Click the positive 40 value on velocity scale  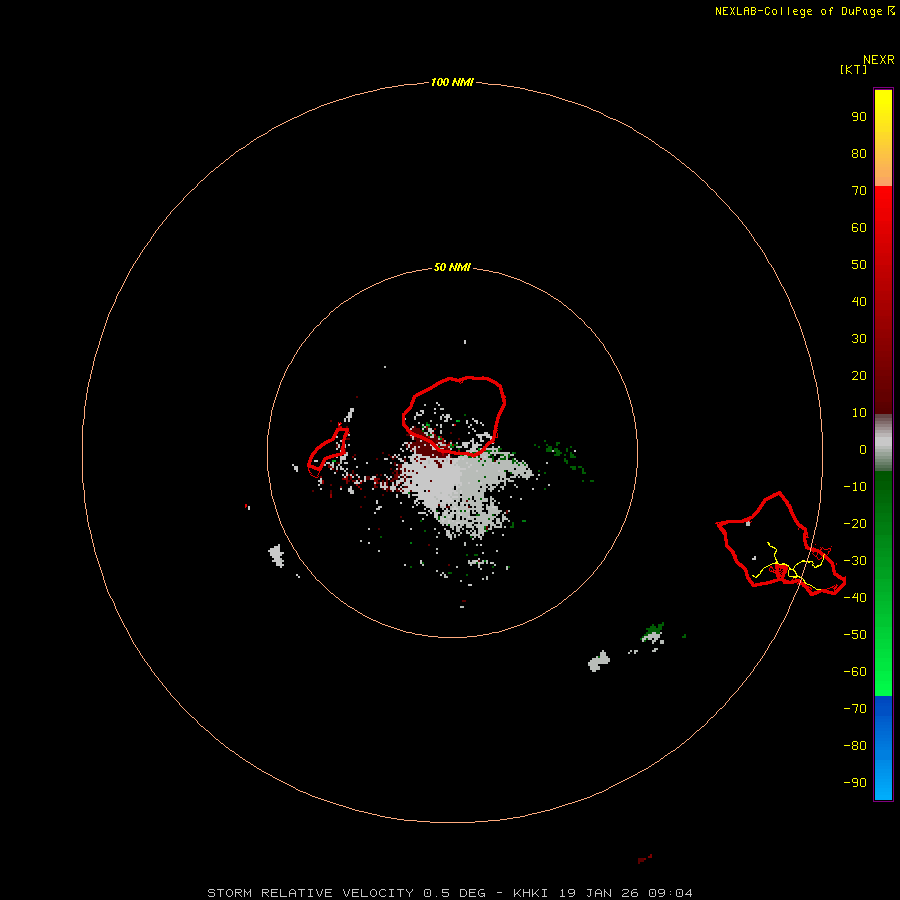[859, 302]
